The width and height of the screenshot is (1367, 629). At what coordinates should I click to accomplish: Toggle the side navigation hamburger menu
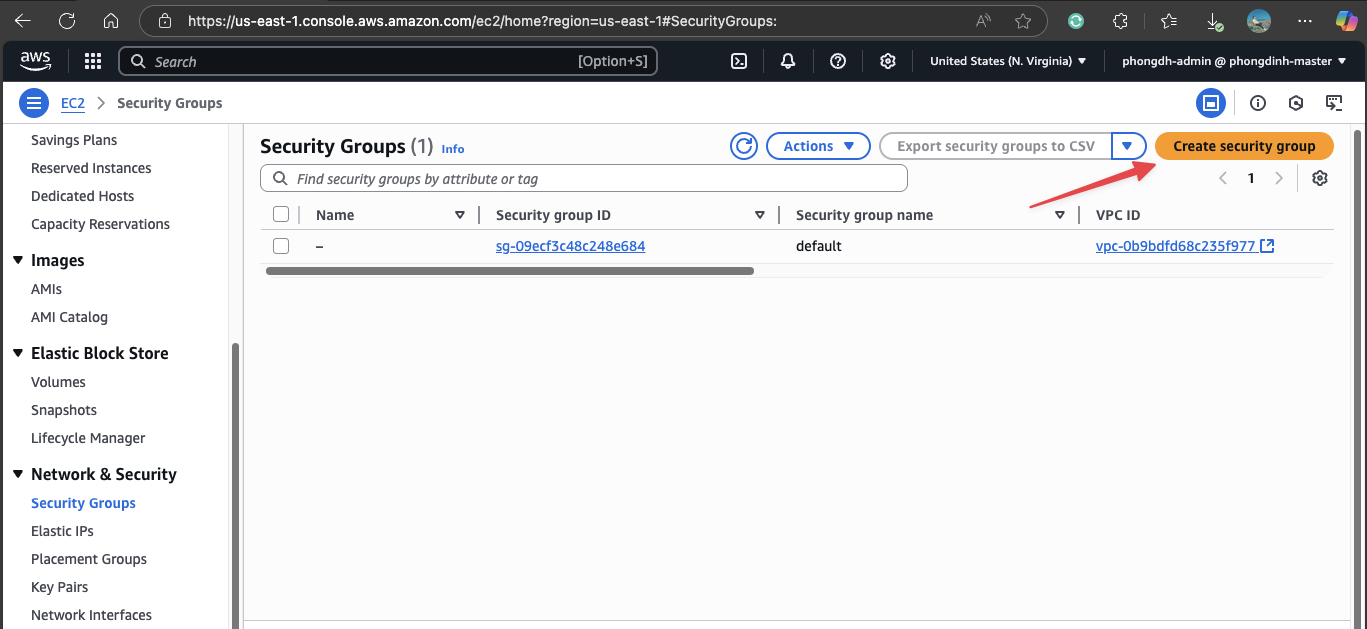click(x=34, y=103)
